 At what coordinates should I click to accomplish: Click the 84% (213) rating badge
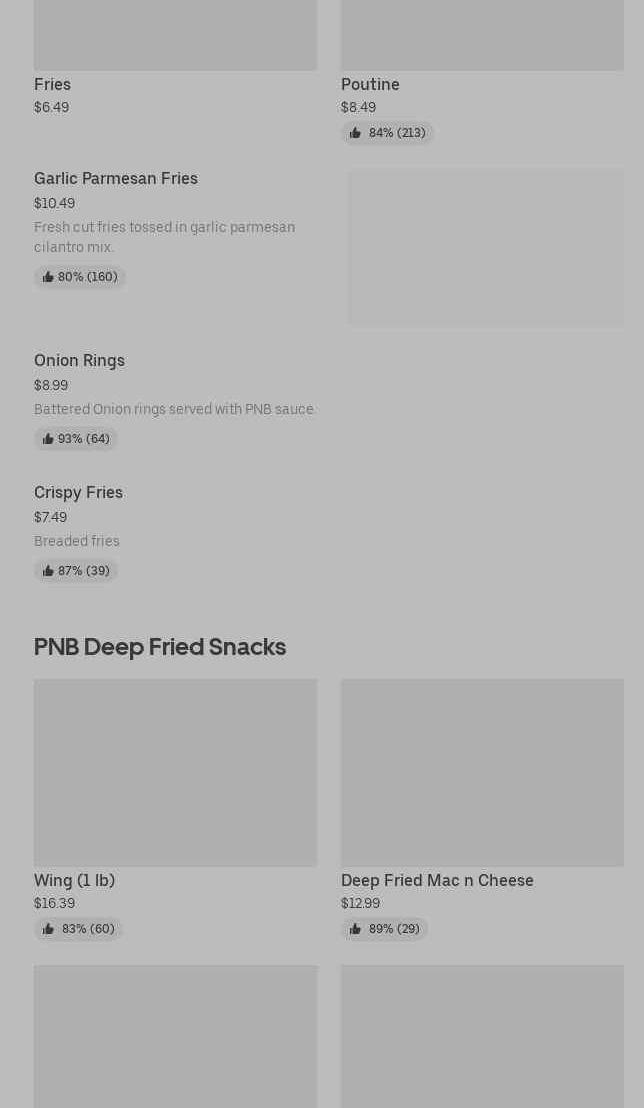(x=387, y=133)
